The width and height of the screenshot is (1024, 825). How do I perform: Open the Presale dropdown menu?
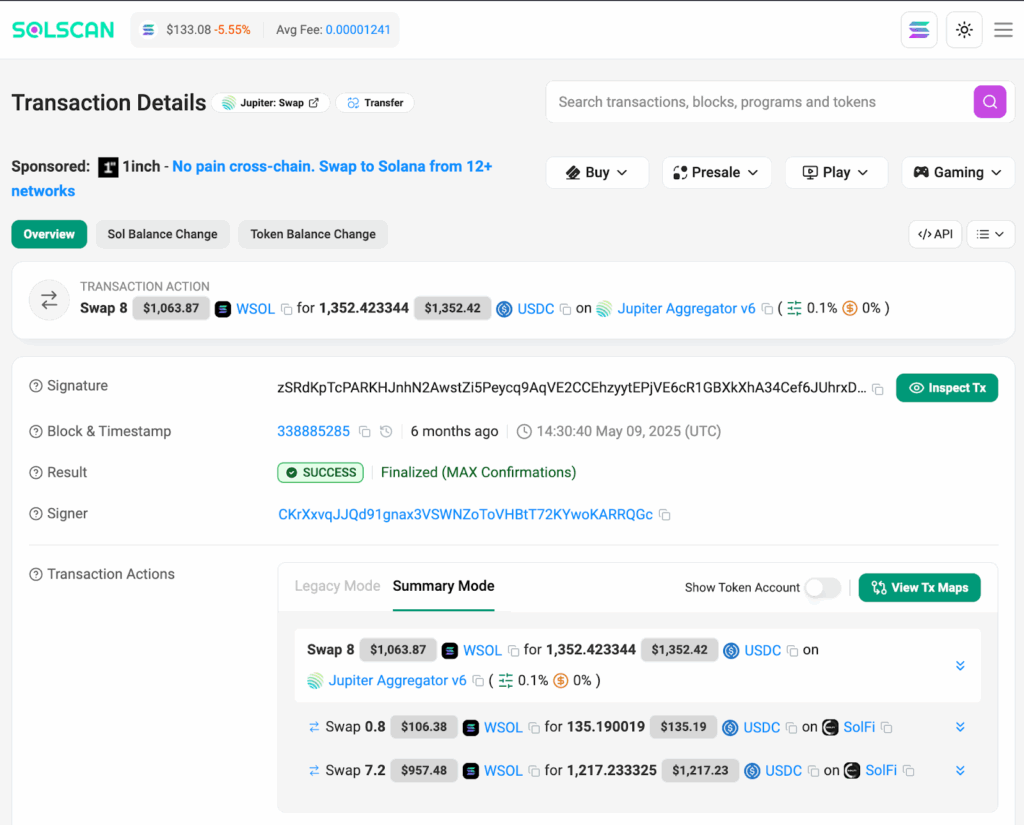point(716,172)
